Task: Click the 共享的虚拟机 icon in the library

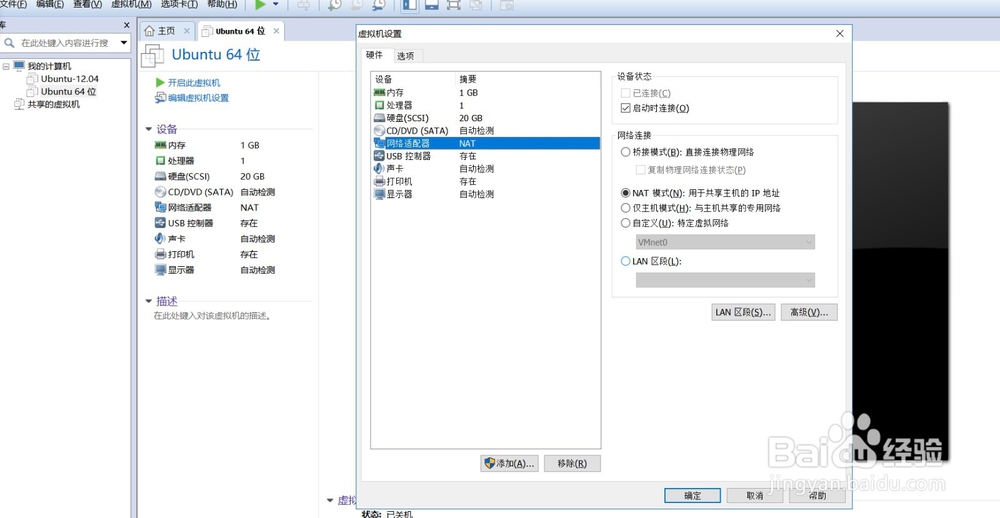Action: (19, 104)
